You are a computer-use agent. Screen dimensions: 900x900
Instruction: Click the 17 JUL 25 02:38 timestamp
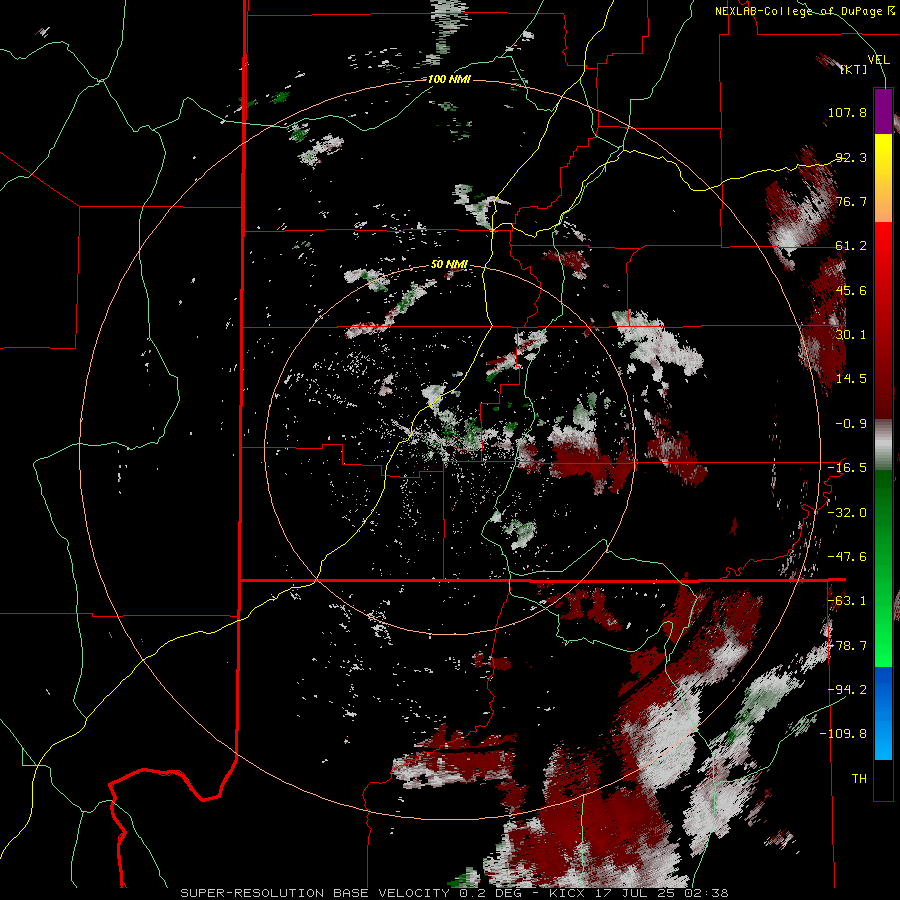coord(658,893)
